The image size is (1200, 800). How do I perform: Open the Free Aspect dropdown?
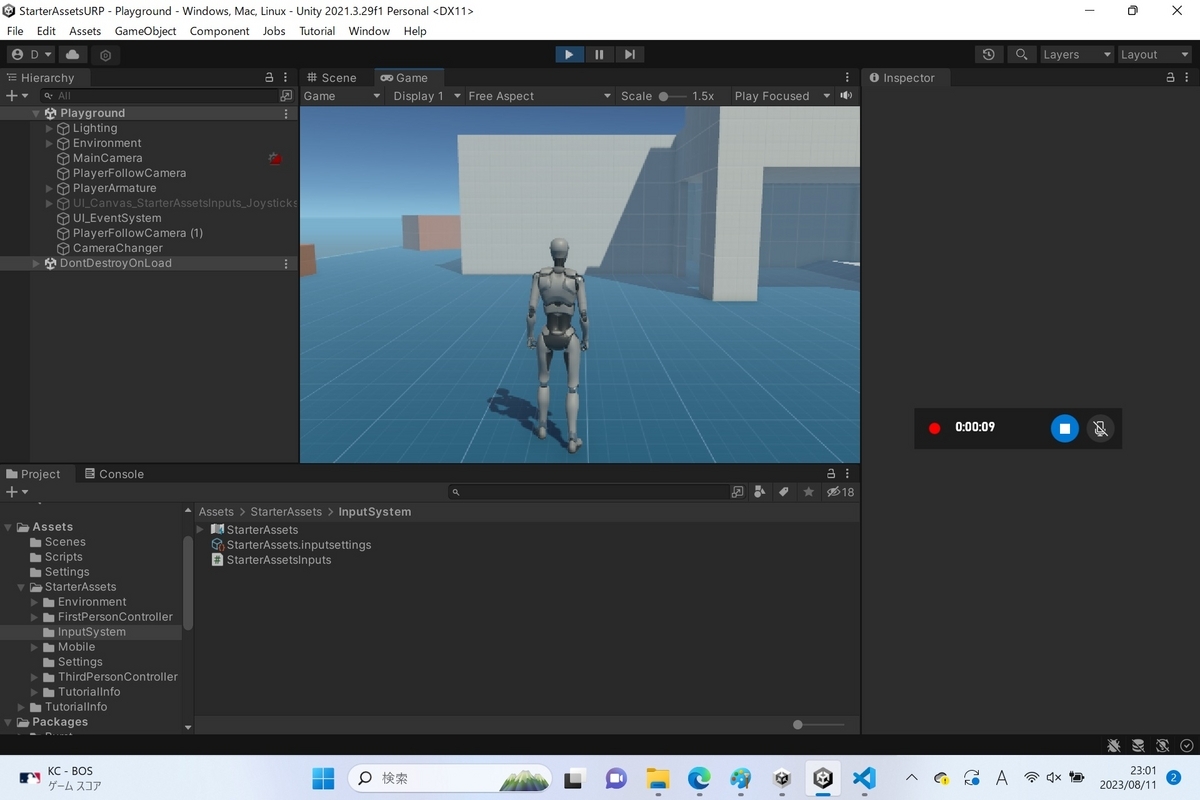[539, 96]
